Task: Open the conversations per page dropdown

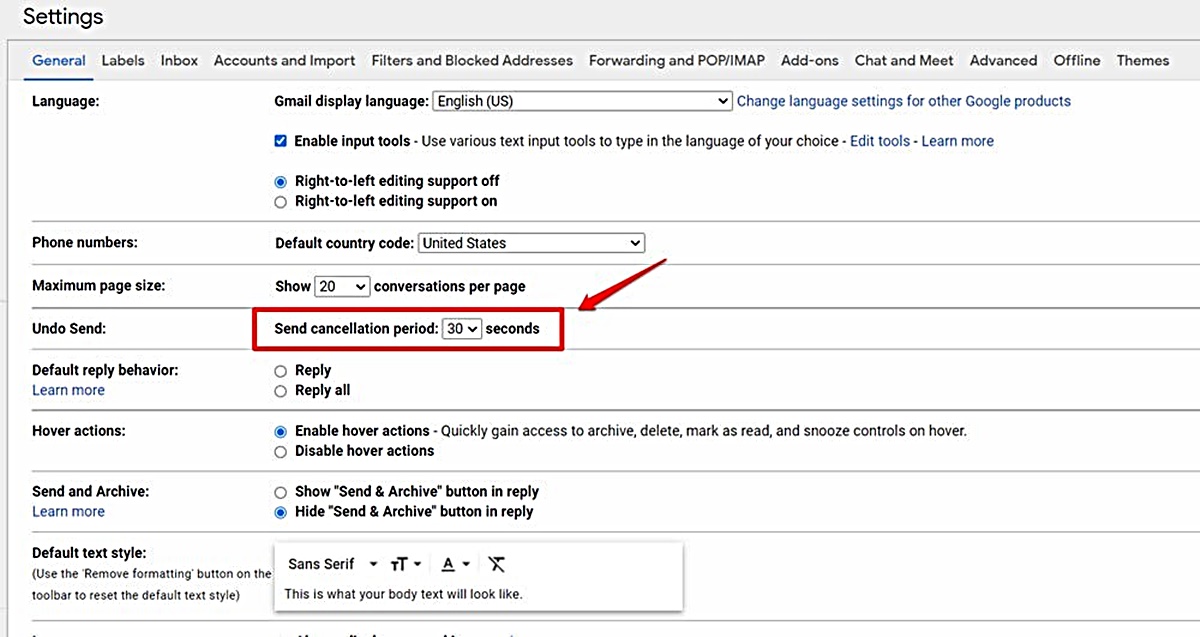Action: [x=342, y=286]
